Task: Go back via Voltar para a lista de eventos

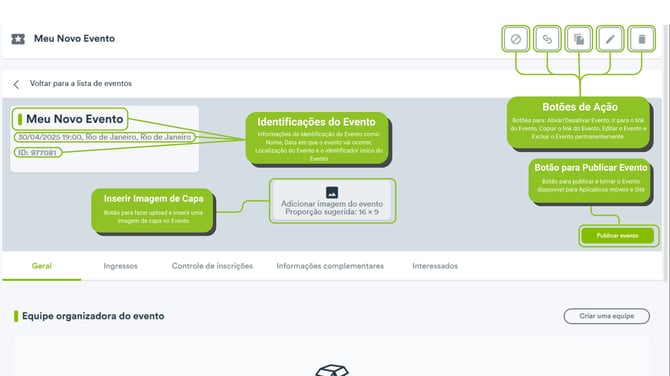Action: pyautogui.click(x=81, y=83)
